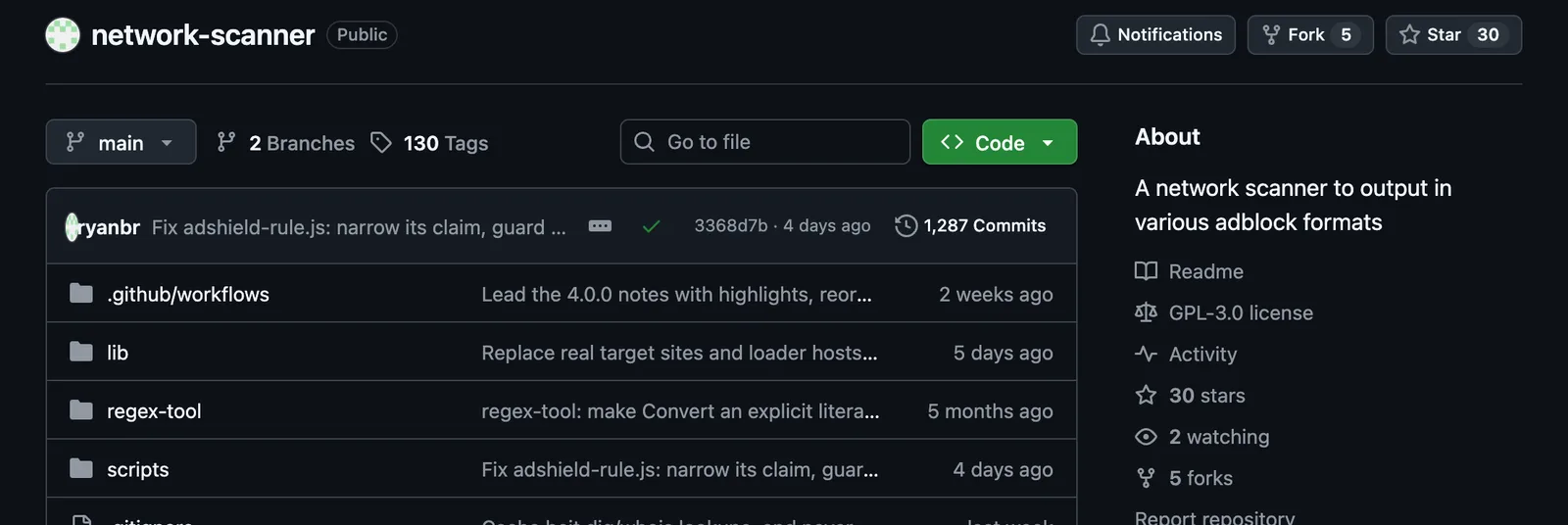
Task: Open commit hash 3368d7b
Action: click(x=731, y=226)
